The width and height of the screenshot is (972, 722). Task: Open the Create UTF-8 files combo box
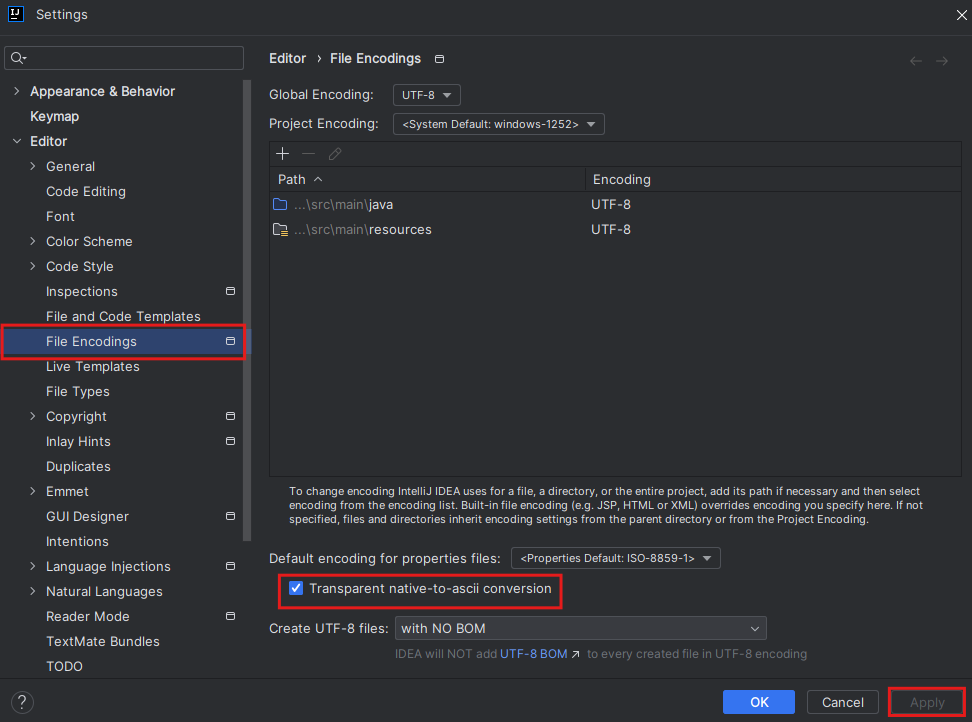pyautogui.click(x=580, y=628)
